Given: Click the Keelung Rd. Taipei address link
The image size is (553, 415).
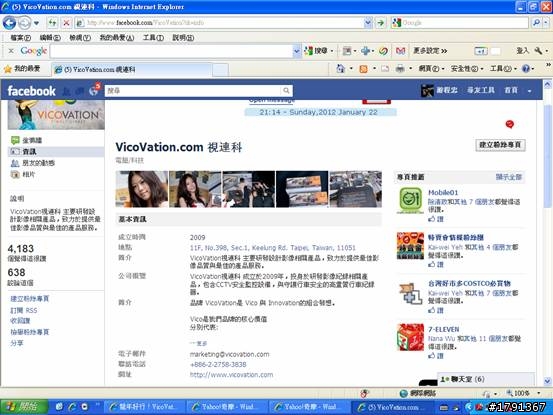Looking at the screenshot, I should [272, 248].
